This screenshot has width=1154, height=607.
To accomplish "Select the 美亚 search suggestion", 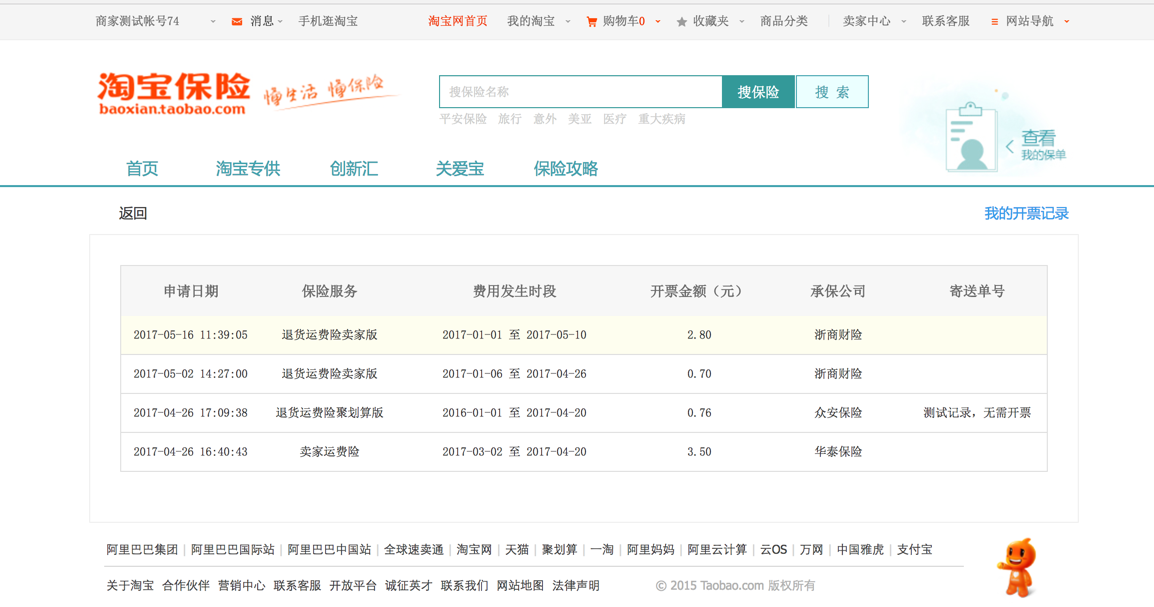I will (579, 118).
